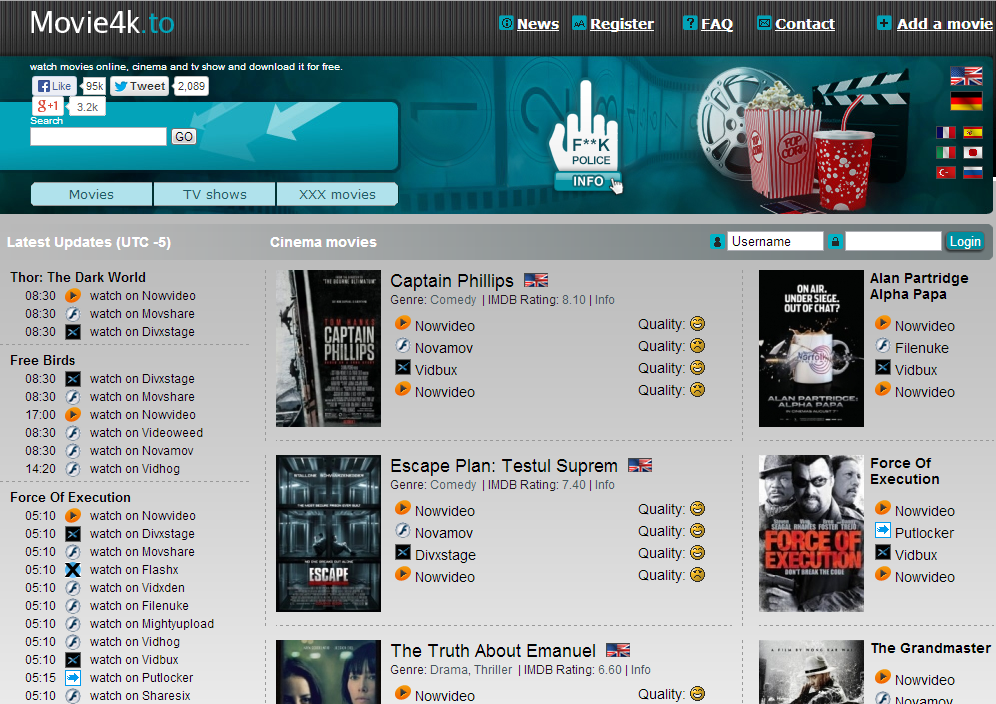Click the plus icon beside Add a movie
996x704 pixels.
884,24
